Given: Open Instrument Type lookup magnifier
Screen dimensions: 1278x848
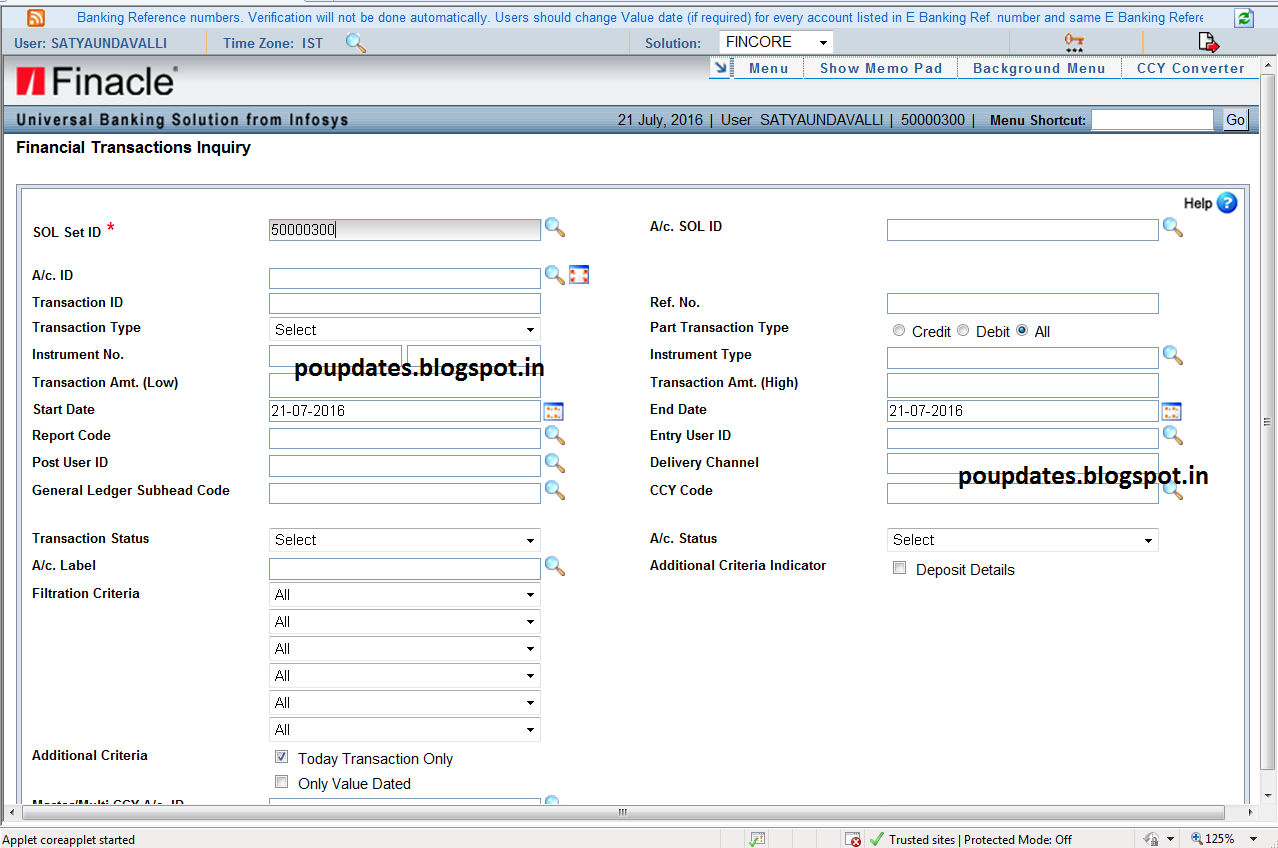Looking at the screenshot, I should point(1172,355).
